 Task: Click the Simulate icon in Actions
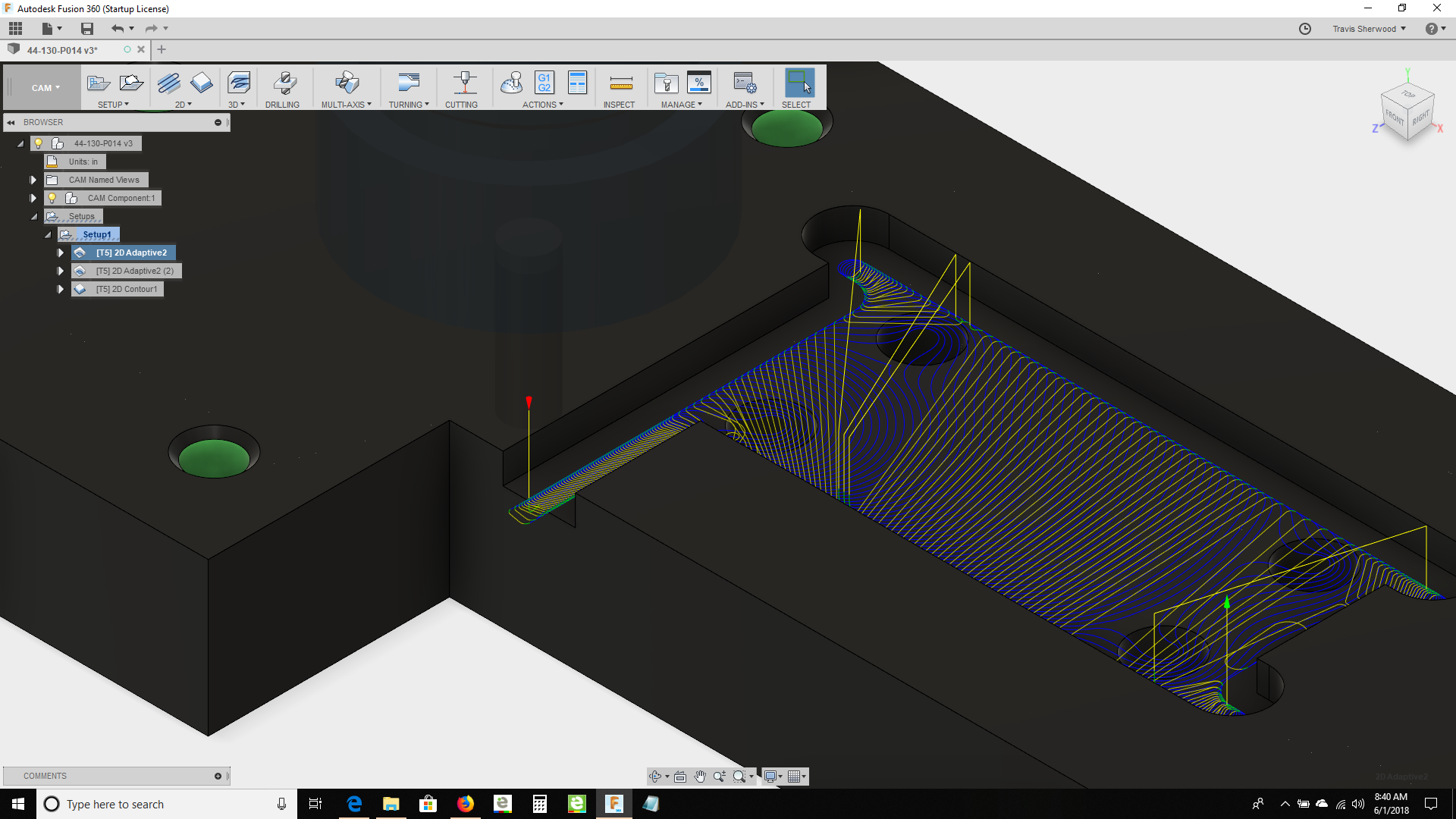512,83
